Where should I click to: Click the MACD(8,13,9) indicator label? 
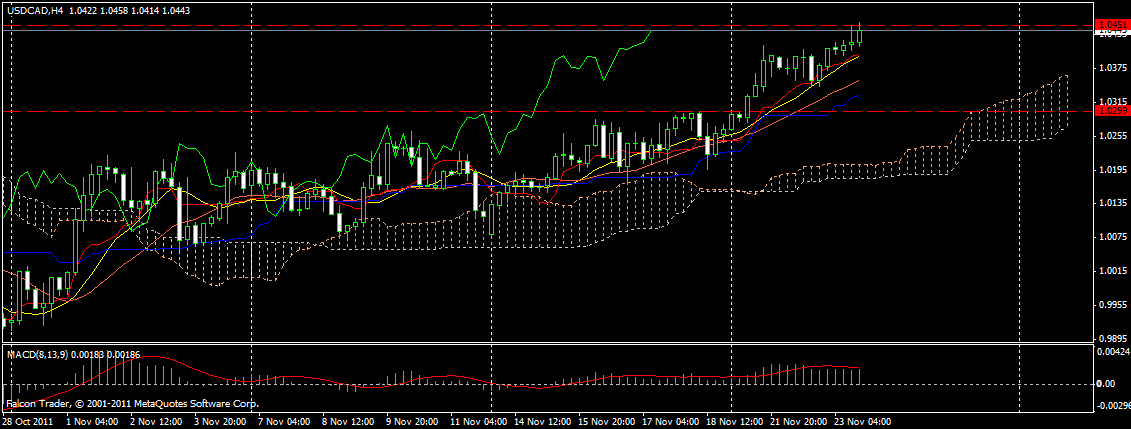coord(39,354)
